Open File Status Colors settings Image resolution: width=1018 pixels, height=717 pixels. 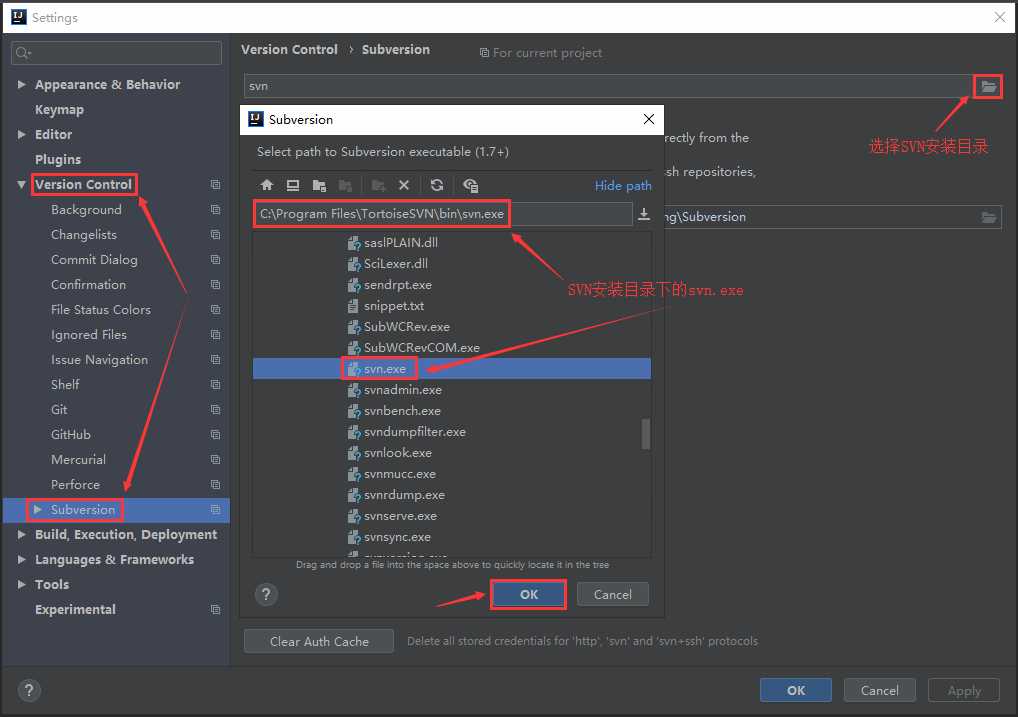pos(101,310)
